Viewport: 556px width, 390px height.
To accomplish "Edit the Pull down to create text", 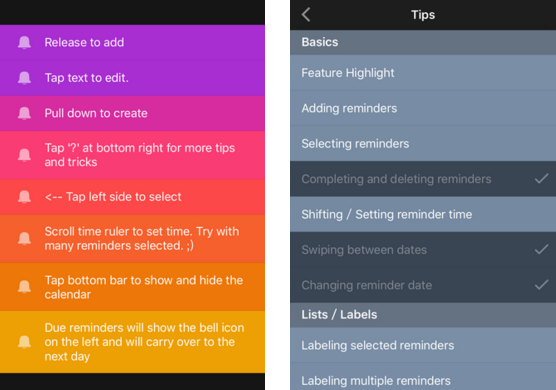I will 96,113.
